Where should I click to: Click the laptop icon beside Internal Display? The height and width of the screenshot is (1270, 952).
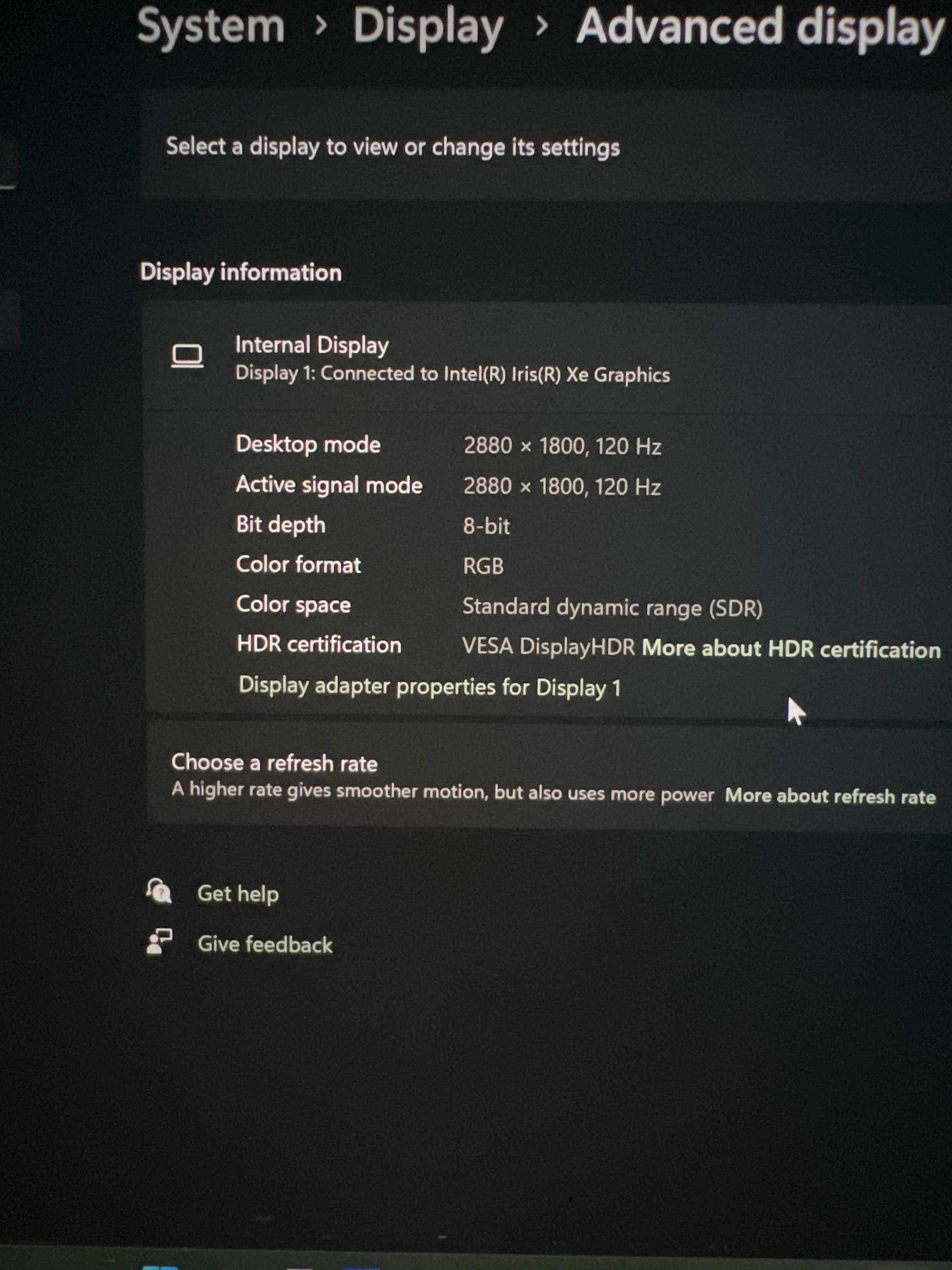187,356
